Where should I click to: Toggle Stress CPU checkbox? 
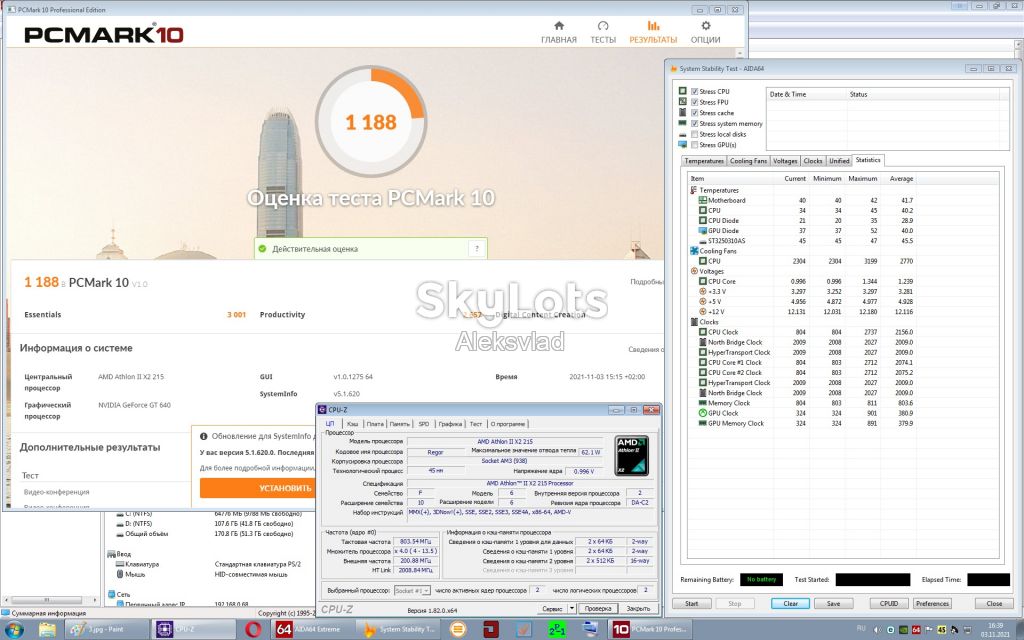694,91
